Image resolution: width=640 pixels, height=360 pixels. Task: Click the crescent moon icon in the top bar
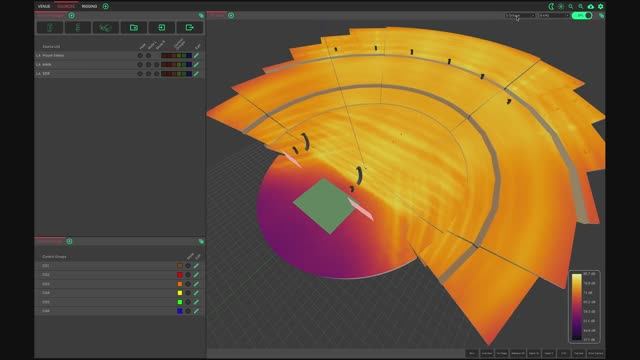tap(551, 6)
